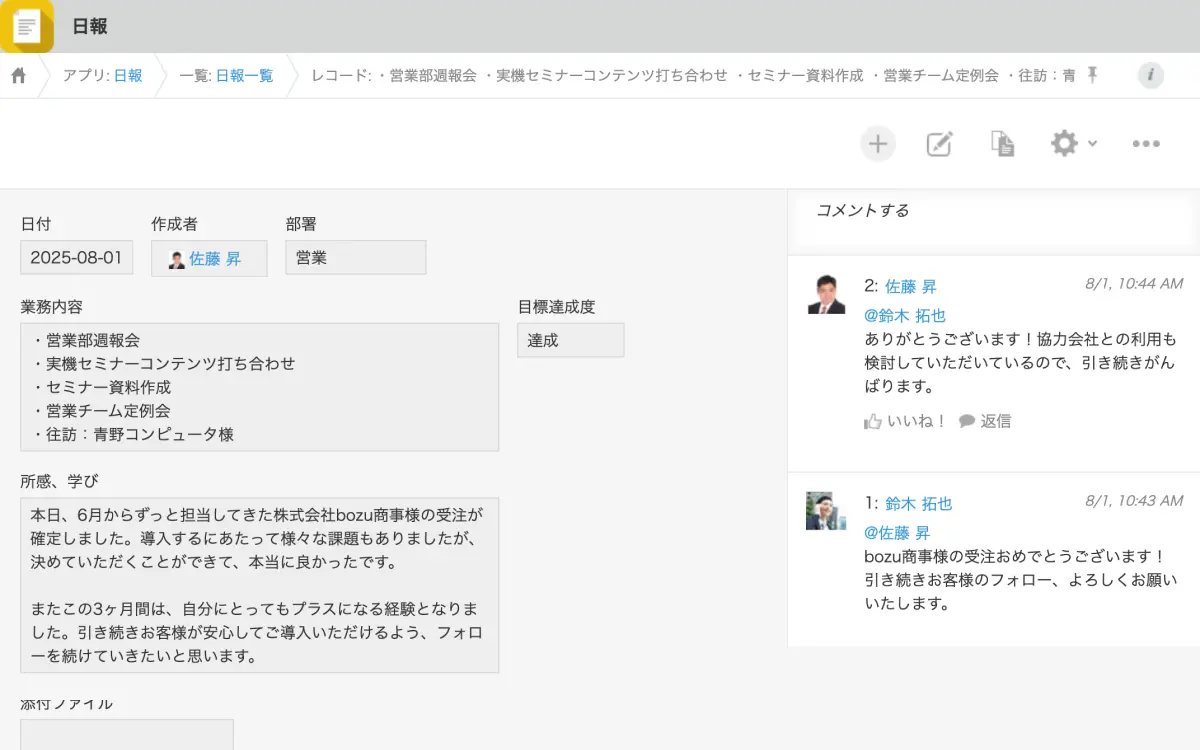Click the コメントする comment input box
The width and height of the screenshot is (1200, 750).
(993, 211)
